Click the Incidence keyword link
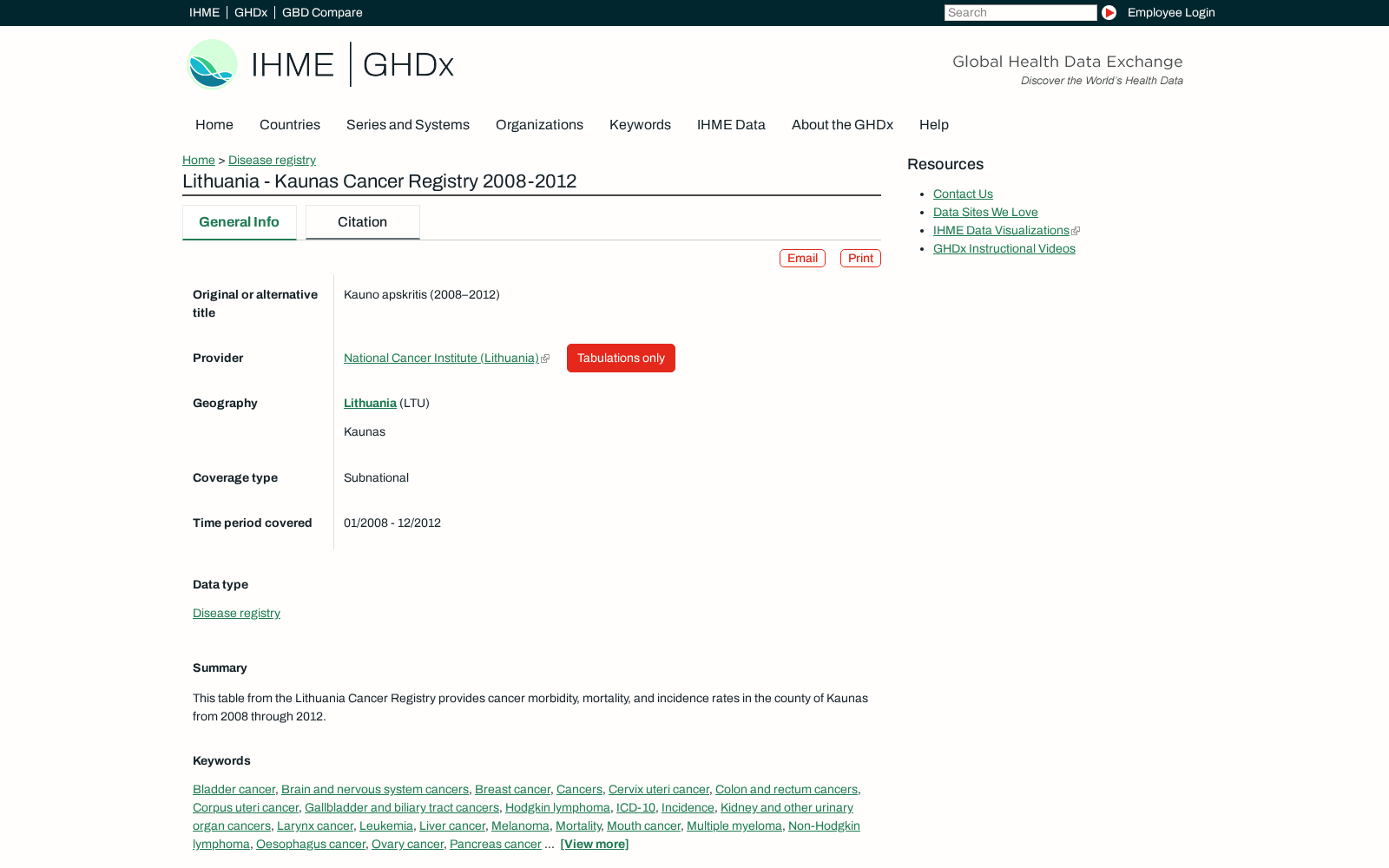The height and width of the screenshot is (868, 1389). point(688,807)
